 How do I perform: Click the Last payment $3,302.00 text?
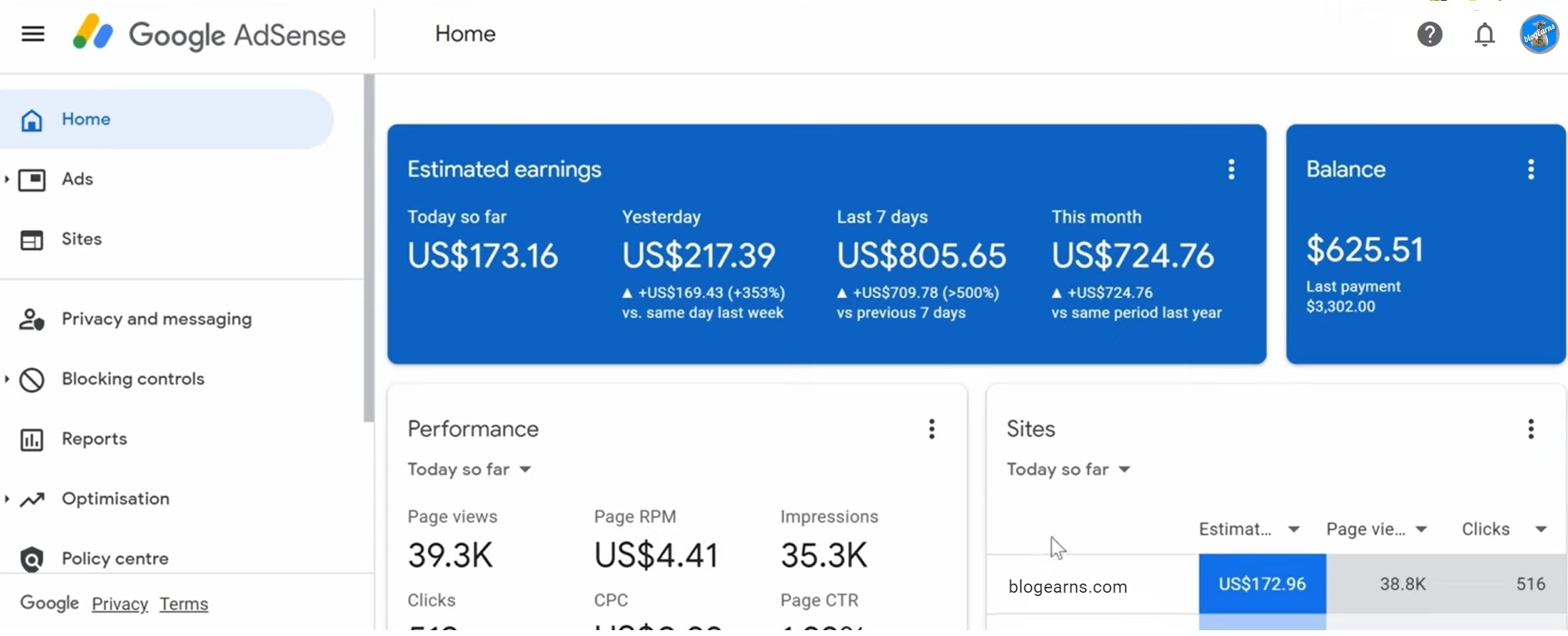pos(1353,297)
